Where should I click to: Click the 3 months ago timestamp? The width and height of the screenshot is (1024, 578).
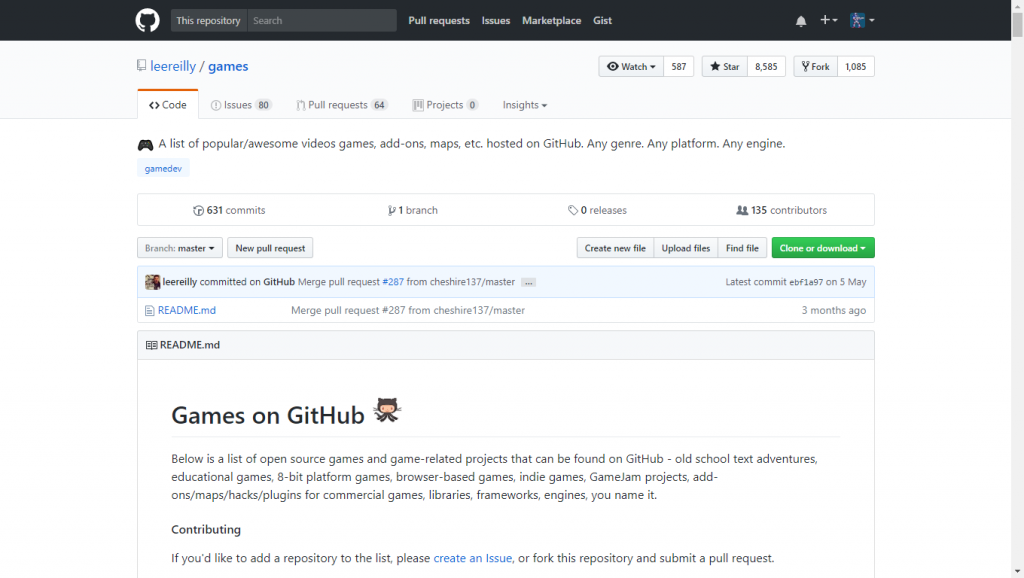pyautogui.click(x=834, y=310)
